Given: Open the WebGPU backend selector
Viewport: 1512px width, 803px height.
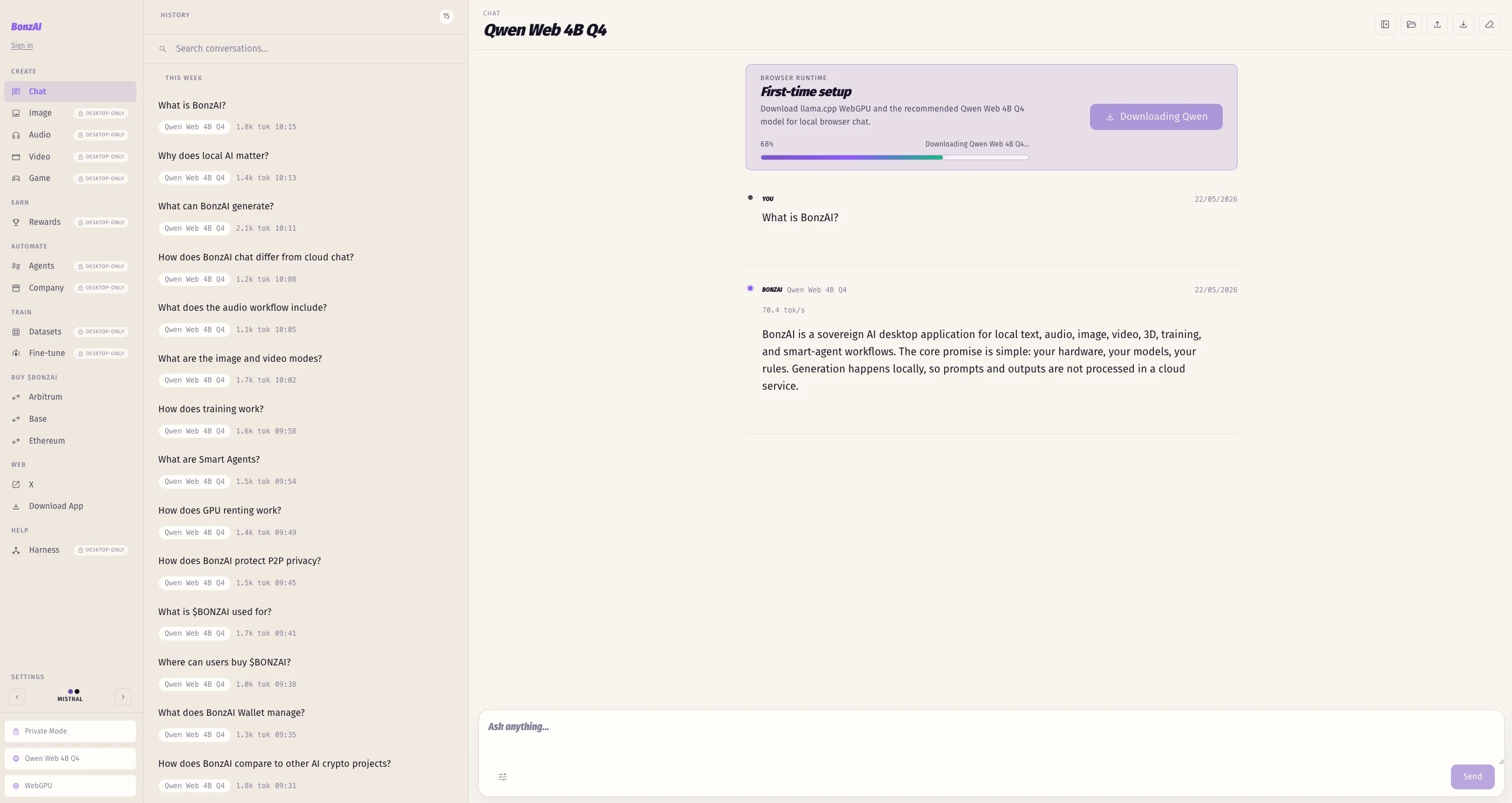Looking at the screenshot, I should (x=70, y=786).
